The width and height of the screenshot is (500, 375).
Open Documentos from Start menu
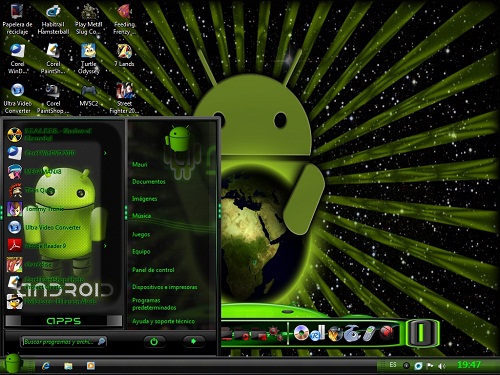pos(149,182)
